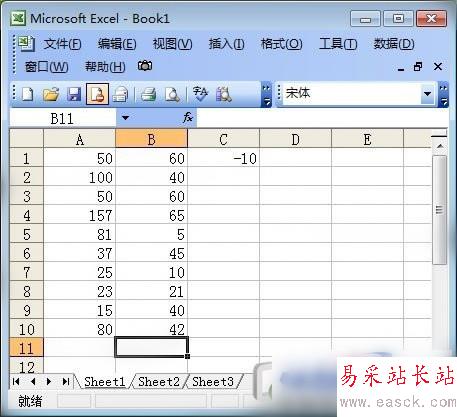The height and width of the screenshot is (417, 457).
Task: Switch to the Sheet2 tab
Action: click(x=159, y=381)
